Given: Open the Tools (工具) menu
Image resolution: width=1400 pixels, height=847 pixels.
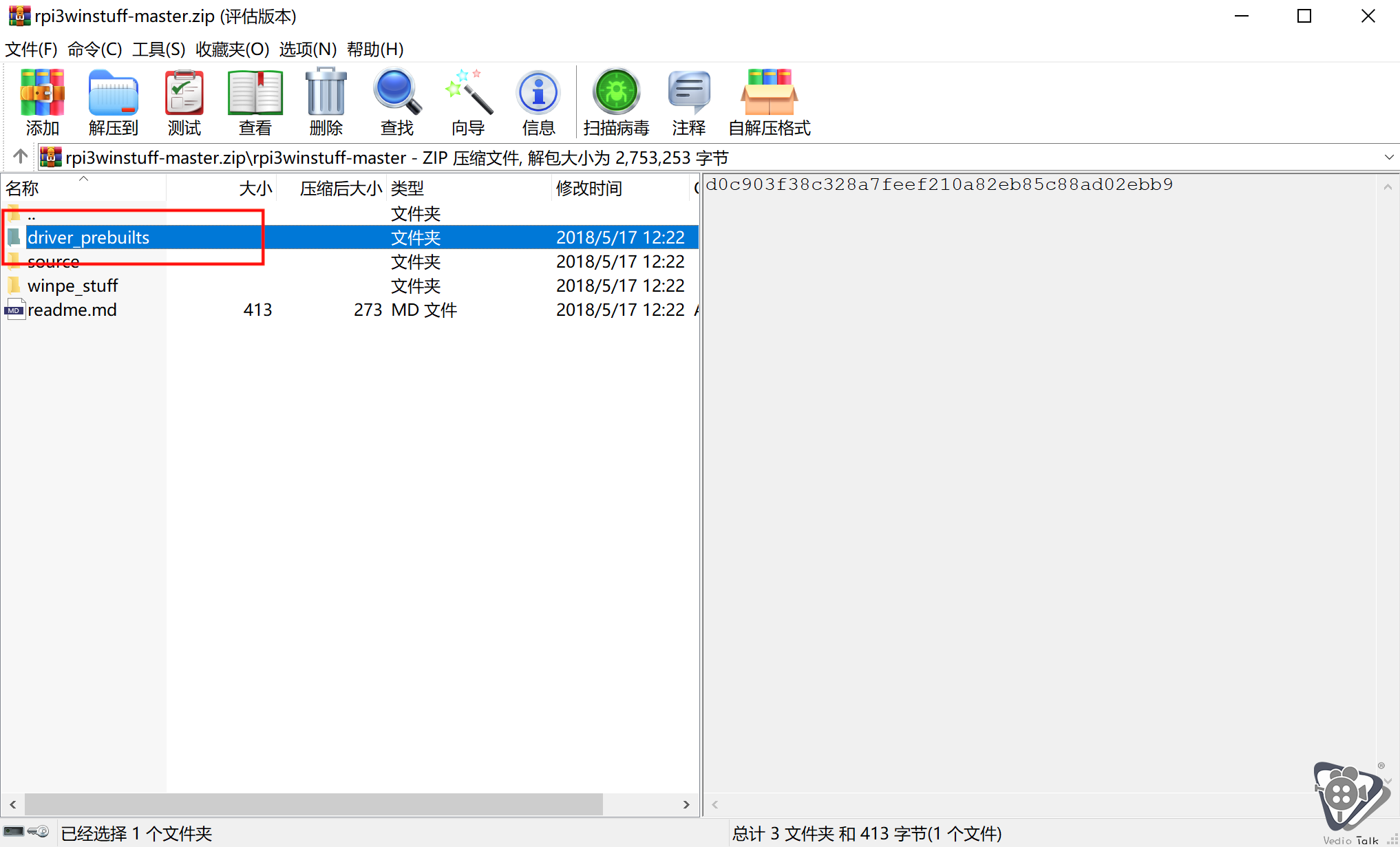Looking at the screenshot, I should coord(159,50).
